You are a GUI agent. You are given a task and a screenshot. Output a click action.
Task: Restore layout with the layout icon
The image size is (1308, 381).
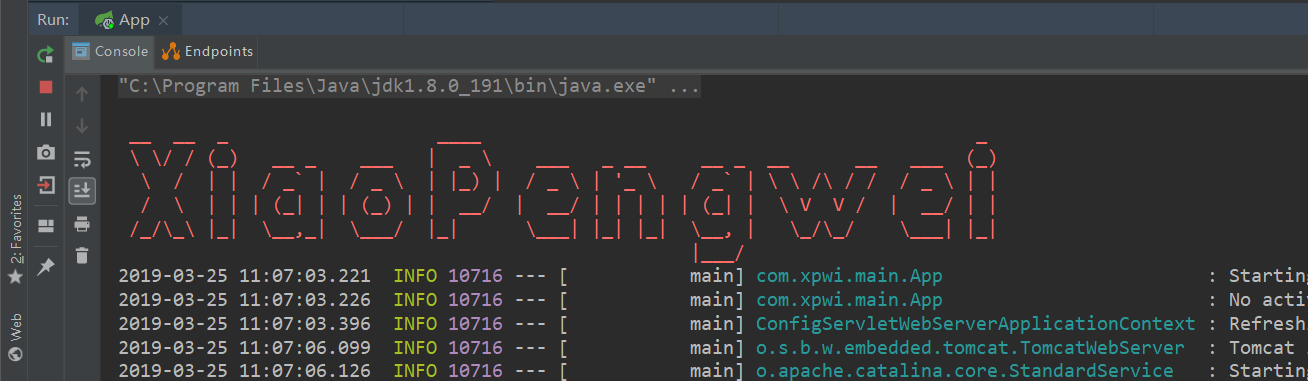pos(45,225)
